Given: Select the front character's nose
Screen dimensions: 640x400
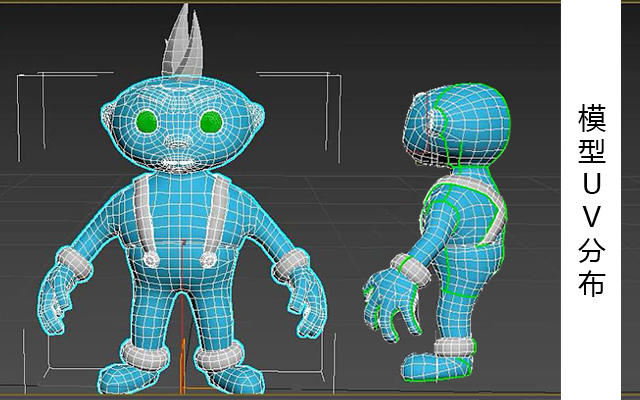Looking at the screenshot, I should click(x=178, y=143).
